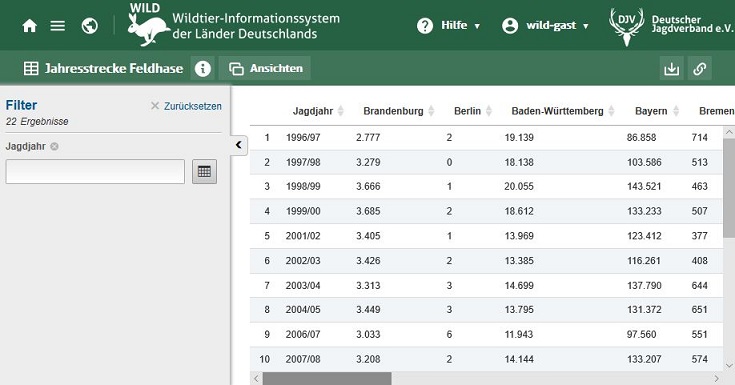The height and width of the screenshot is (385, 735).
Task: Click the 22 Ergebnisse result count
Action: (x=37, y=121)
